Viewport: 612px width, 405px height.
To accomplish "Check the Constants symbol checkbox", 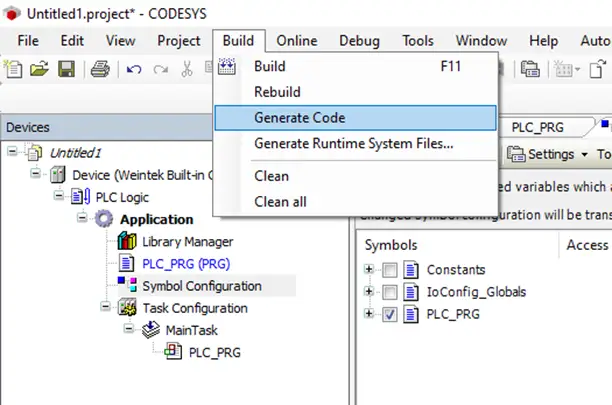I will (390, 270).
